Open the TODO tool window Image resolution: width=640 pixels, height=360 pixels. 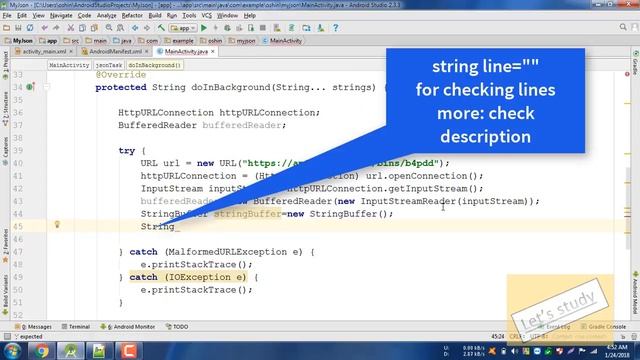tap(177, 327)
